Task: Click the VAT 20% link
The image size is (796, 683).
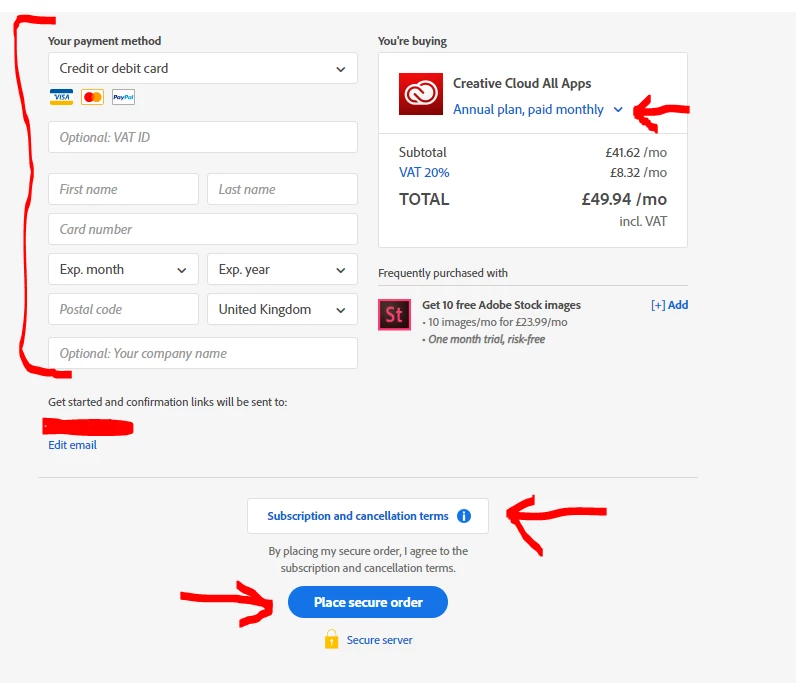Action: (424, 173)
